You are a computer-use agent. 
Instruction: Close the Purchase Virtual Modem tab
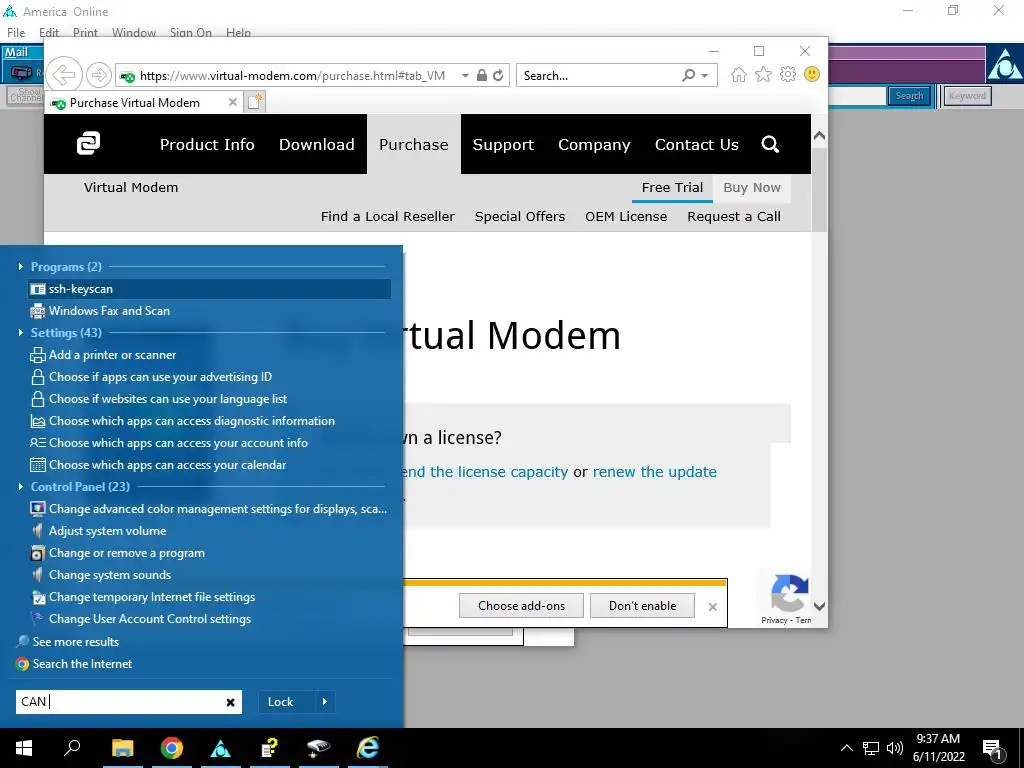coord(232,102)
